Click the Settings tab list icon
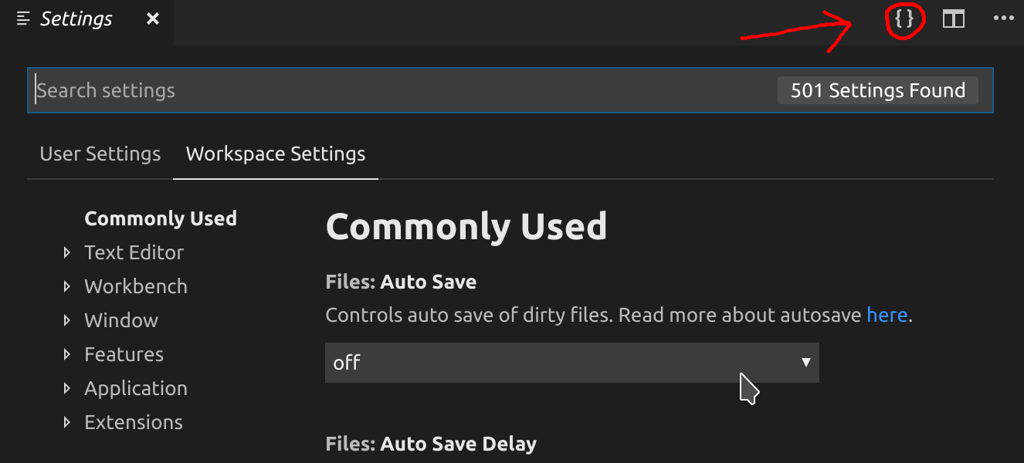 click(x=24, y=20)
